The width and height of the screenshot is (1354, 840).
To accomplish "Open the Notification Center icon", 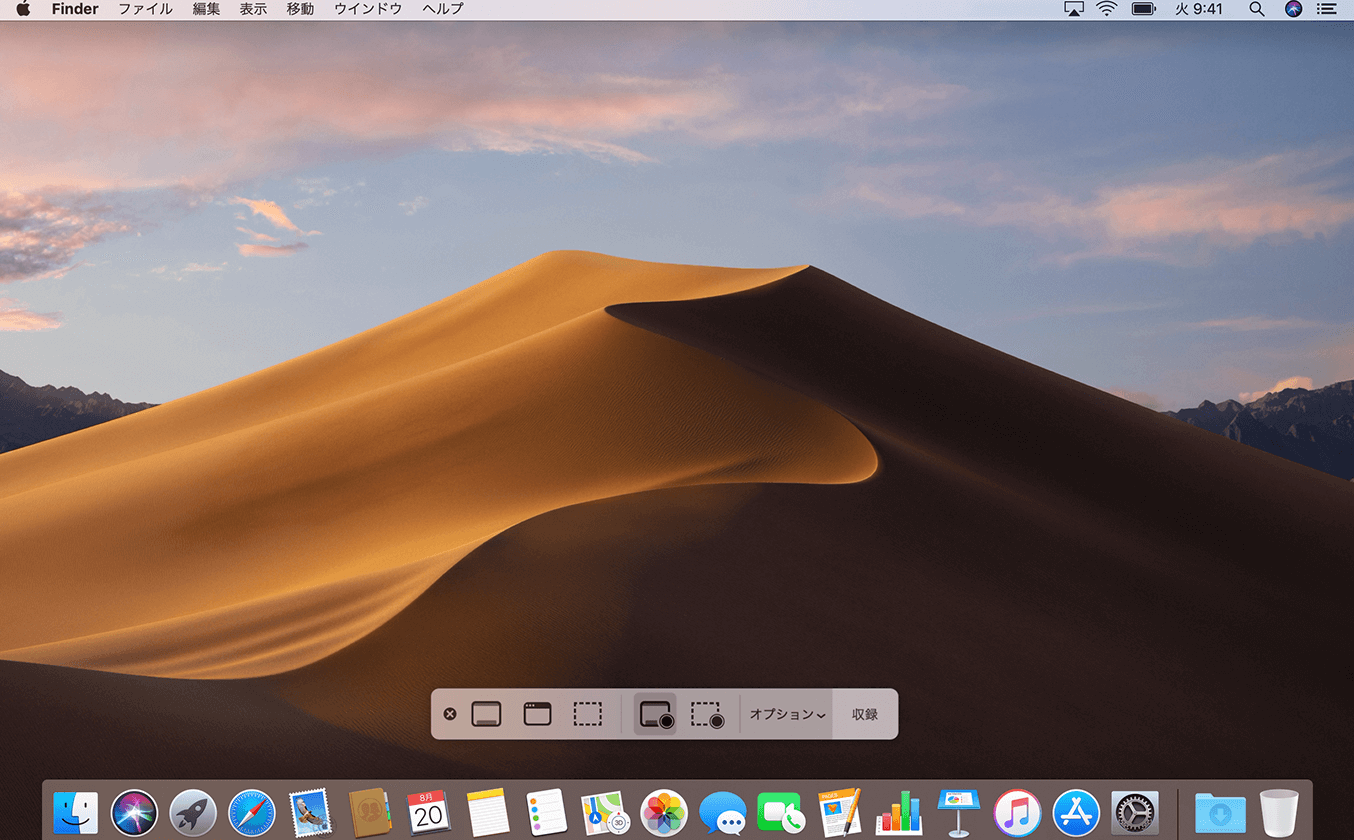I will [x=1327, y=9].
